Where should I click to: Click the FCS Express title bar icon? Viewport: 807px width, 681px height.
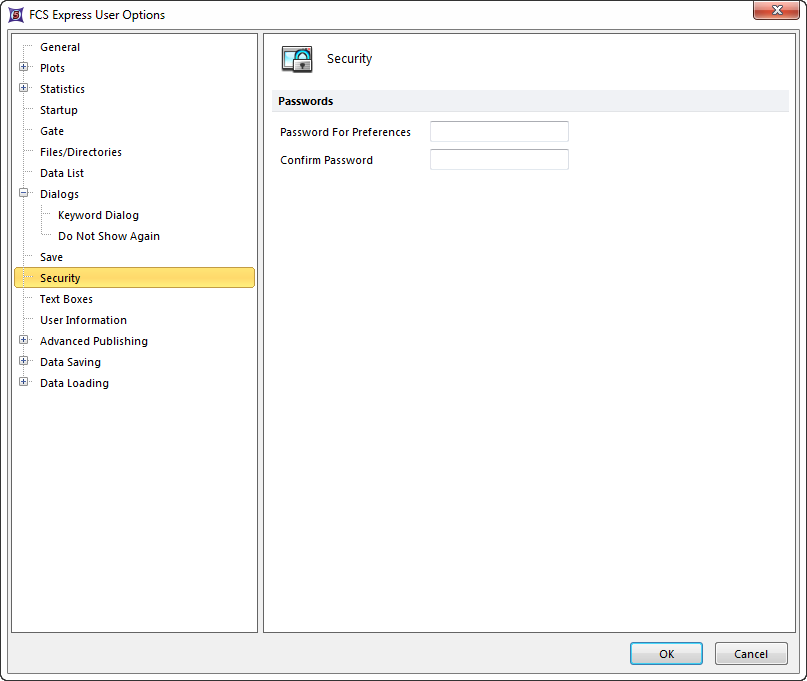click(x=16, y=15)
